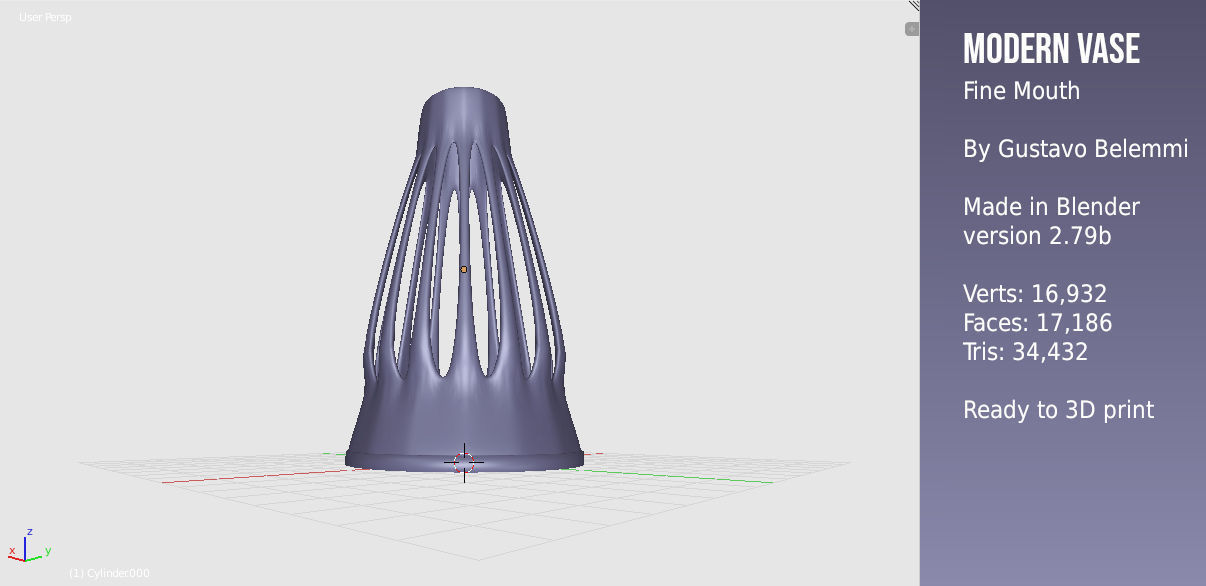Click the 'Faces: 17,186' stat
The image size is (1206, 586).
[x=1037, y=323]
